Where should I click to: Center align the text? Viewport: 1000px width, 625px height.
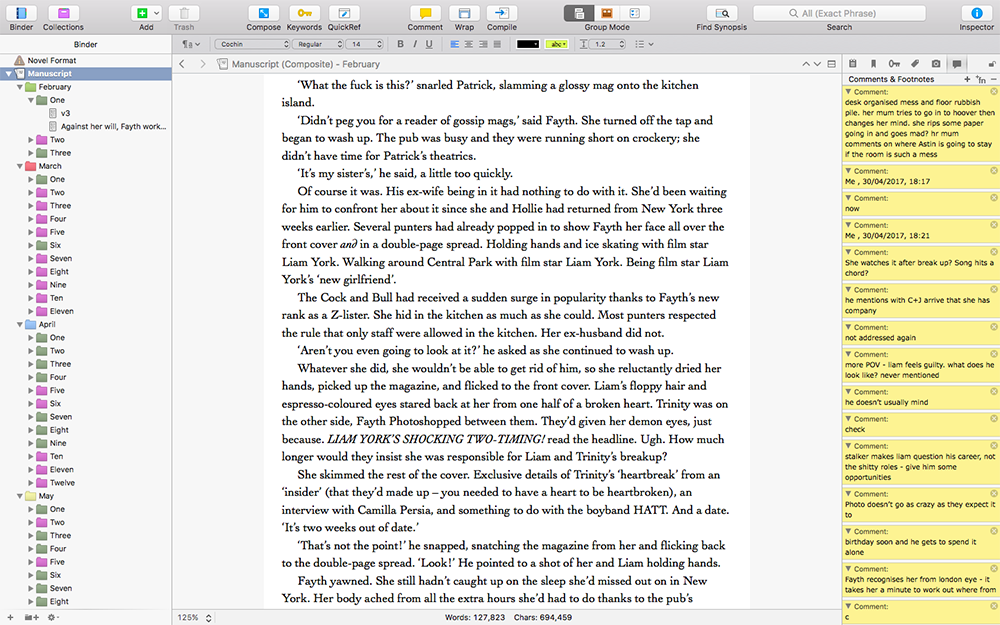pyautogui.click(x=469, y=44)
